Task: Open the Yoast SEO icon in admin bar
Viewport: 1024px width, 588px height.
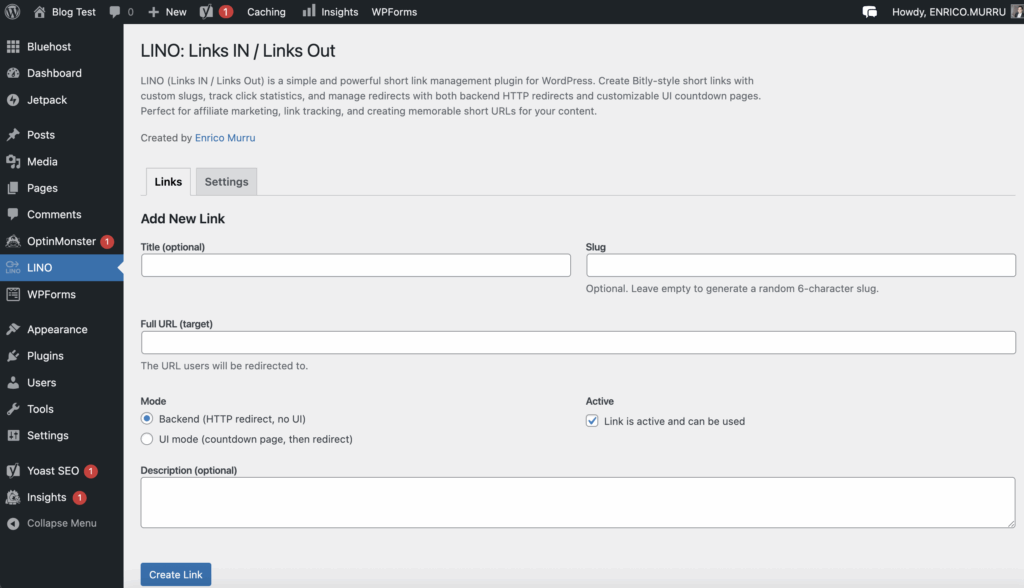Action: 209,11
